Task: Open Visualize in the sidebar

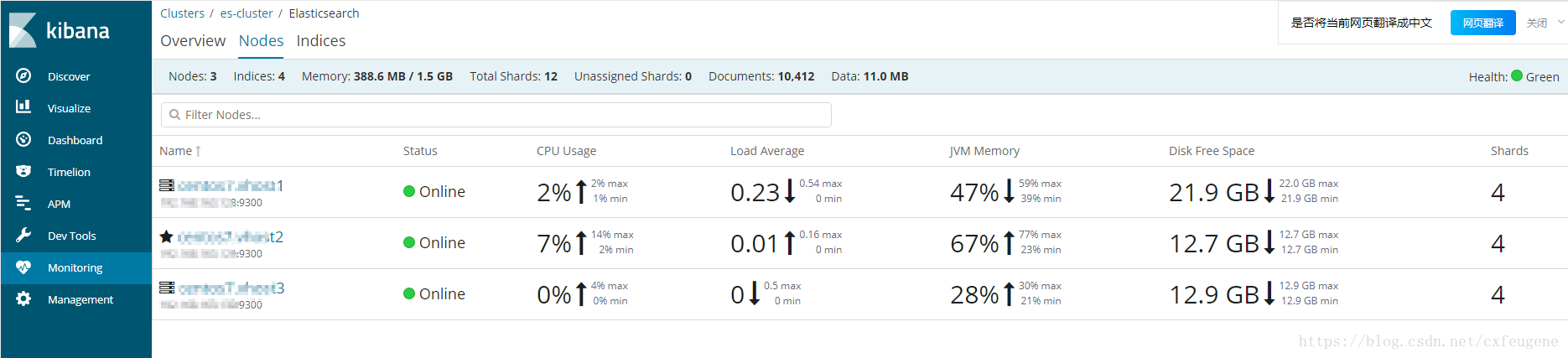Action: click(76, 108)
